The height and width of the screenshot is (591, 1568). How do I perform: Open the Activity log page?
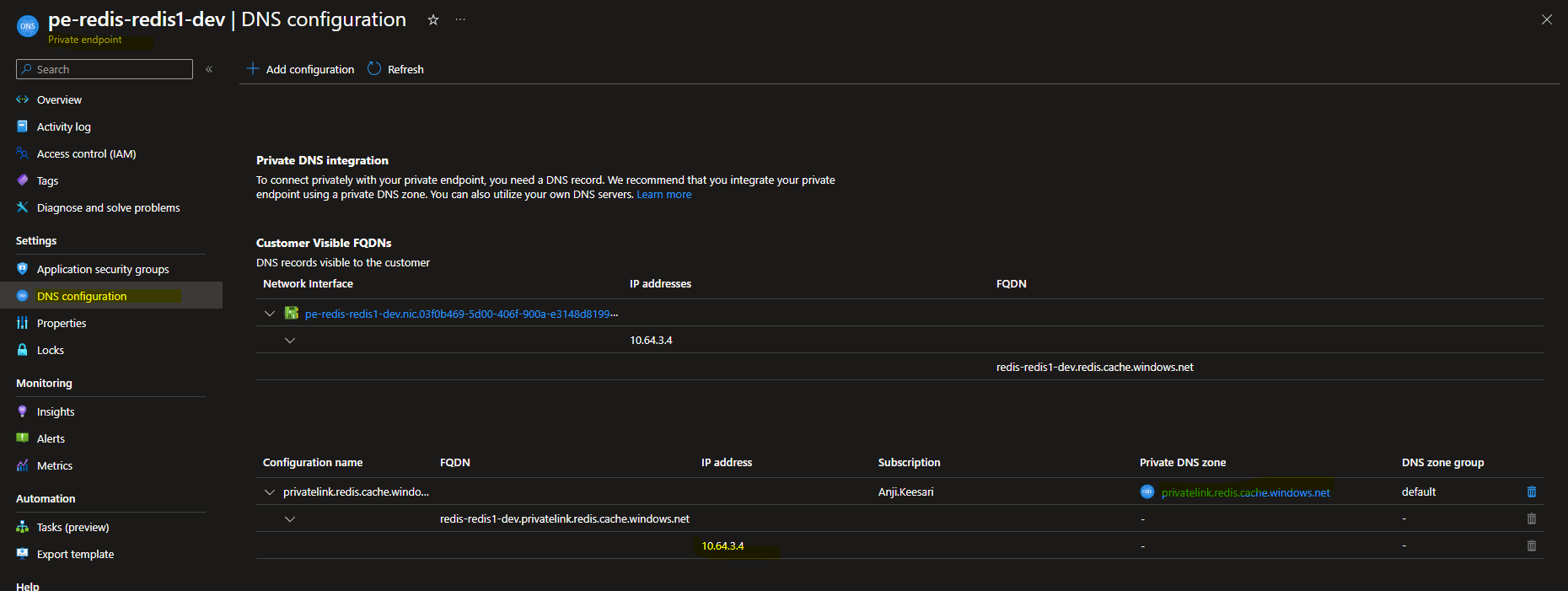(64, 126)
